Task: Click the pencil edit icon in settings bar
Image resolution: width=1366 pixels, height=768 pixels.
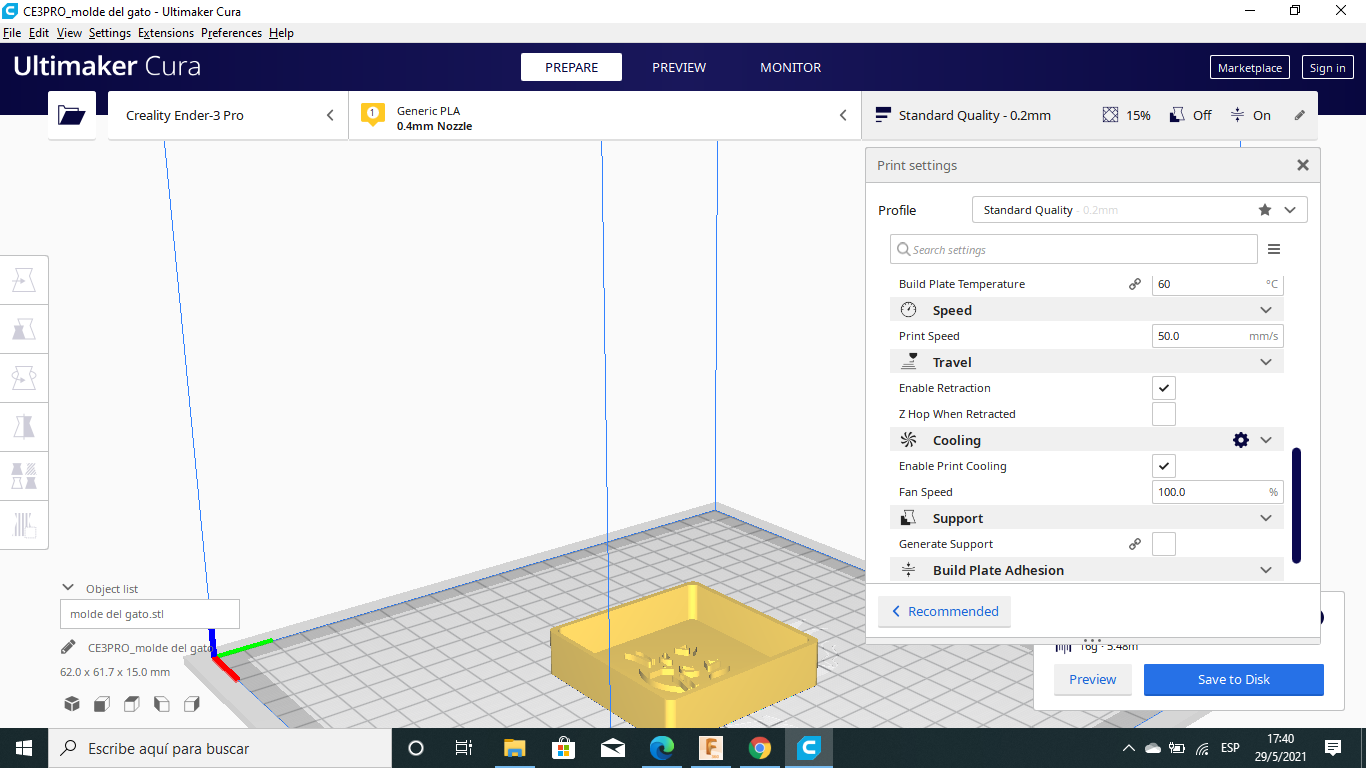Action: [x=1300, y=115]
